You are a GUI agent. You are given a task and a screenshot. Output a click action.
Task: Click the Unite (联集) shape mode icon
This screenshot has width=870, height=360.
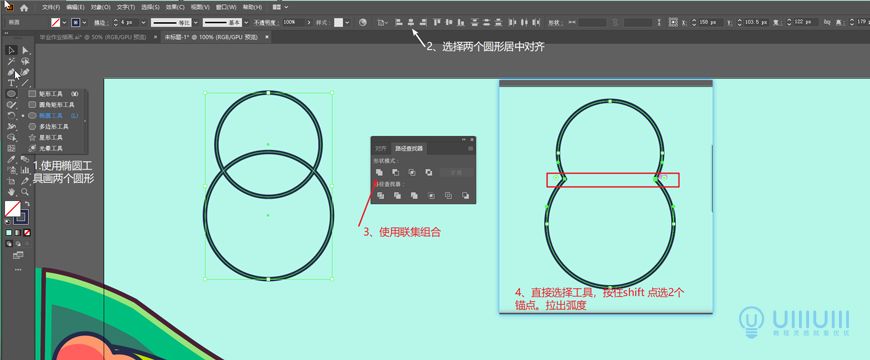coord(380,173)
